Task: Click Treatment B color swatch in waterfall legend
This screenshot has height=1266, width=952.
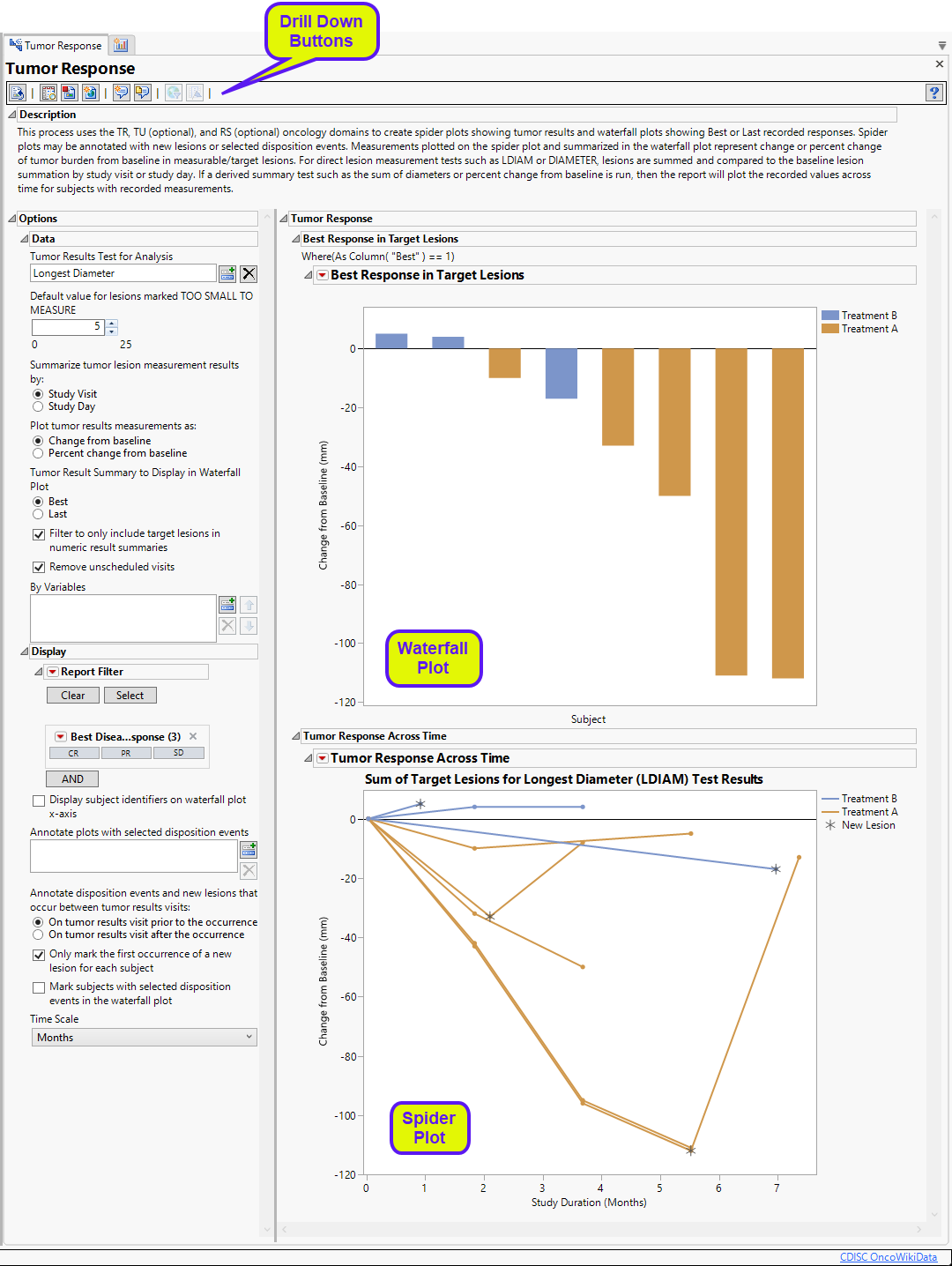Action: tap(829, 316)
